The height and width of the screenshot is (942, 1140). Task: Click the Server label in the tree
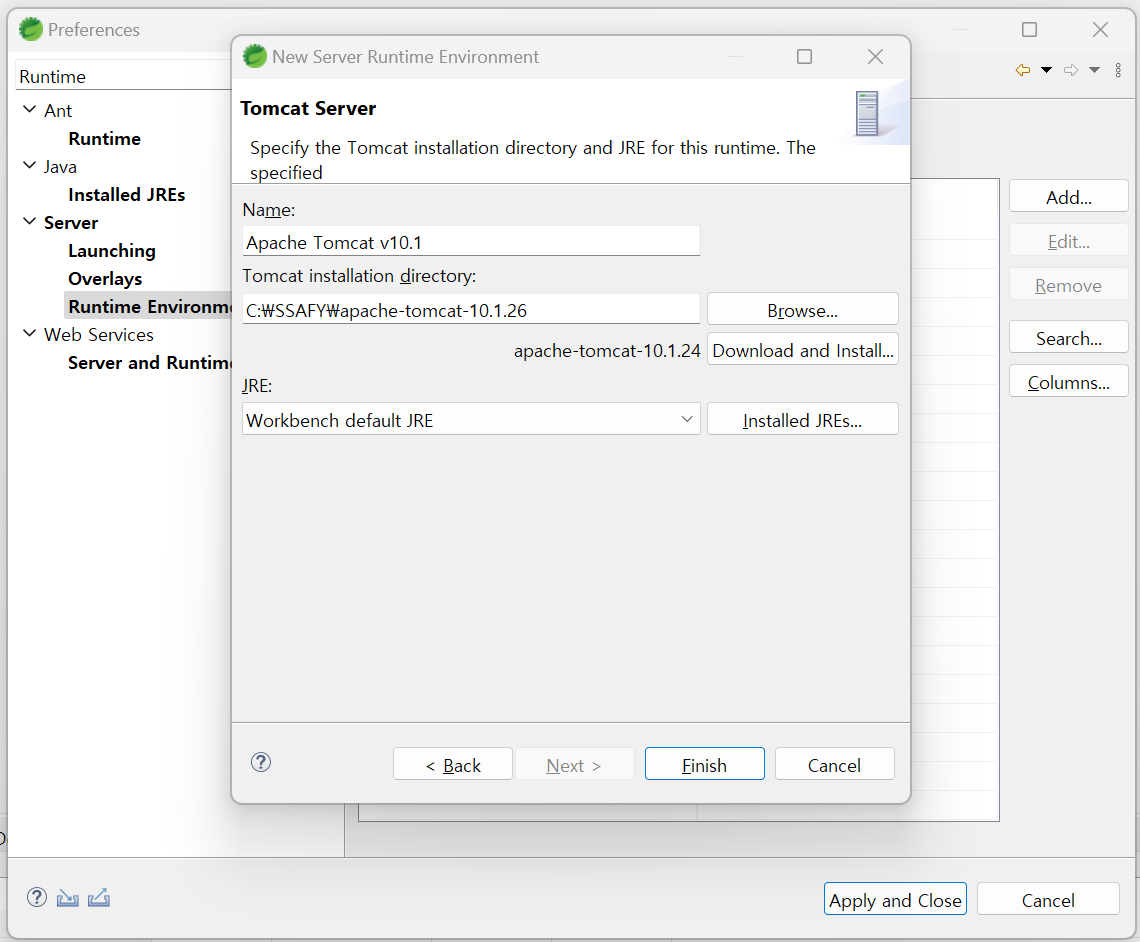point(71,222)
